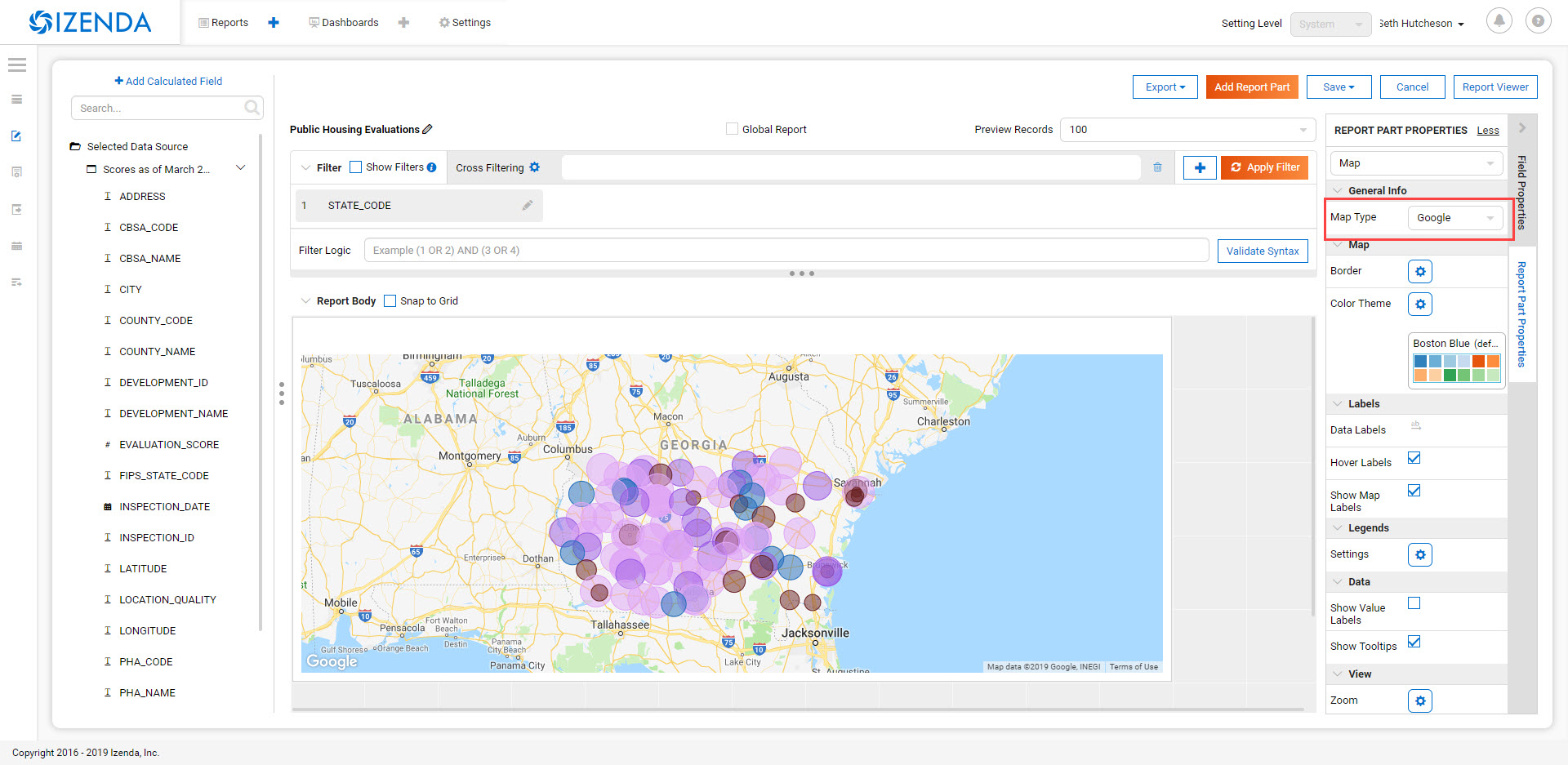Click plus icon next to Reports
The width and height of the screenshot is (1568, 765).
[274, 23]
